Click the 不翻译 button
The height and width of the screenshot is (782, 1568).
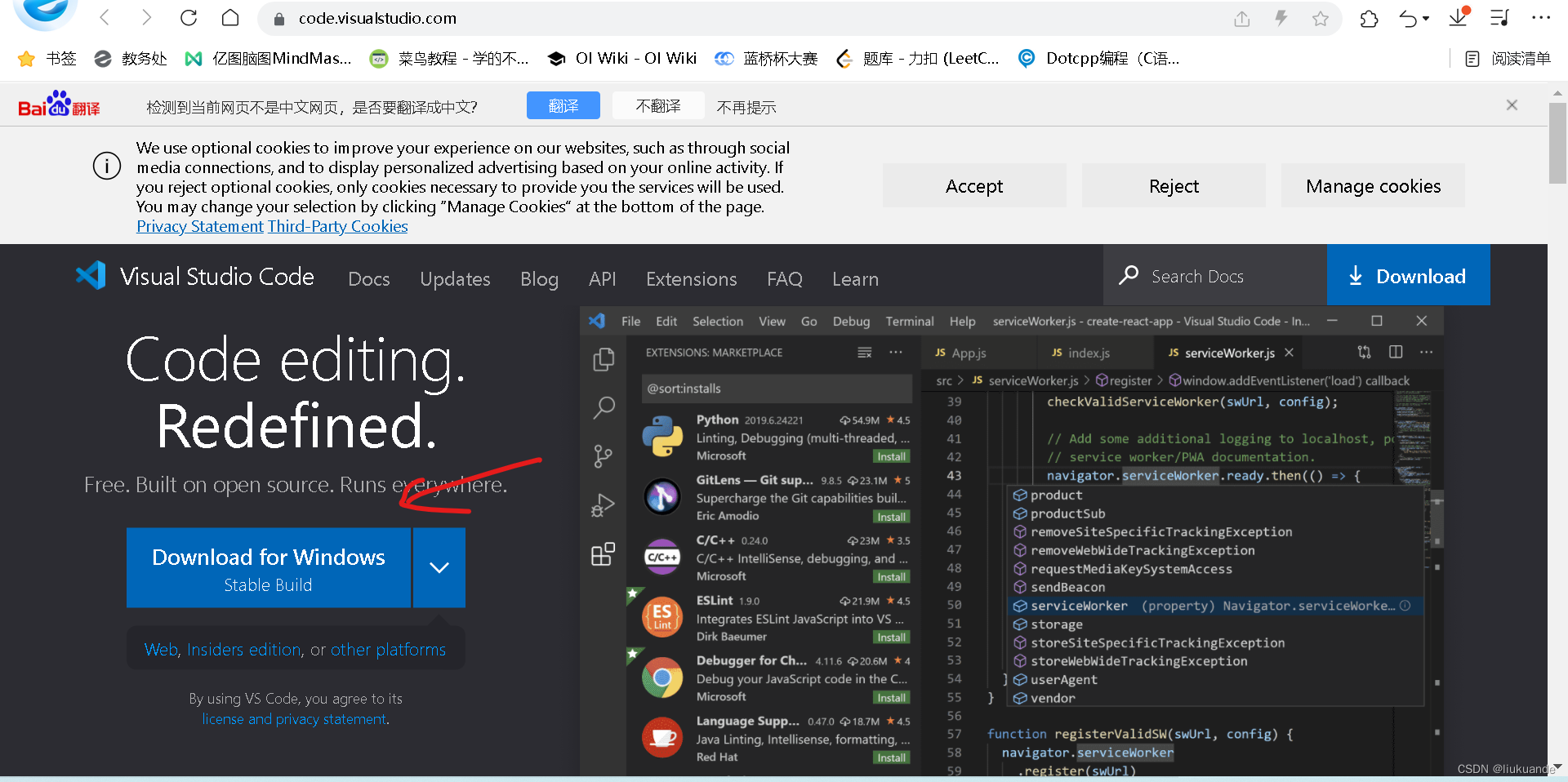pos(658,105)
